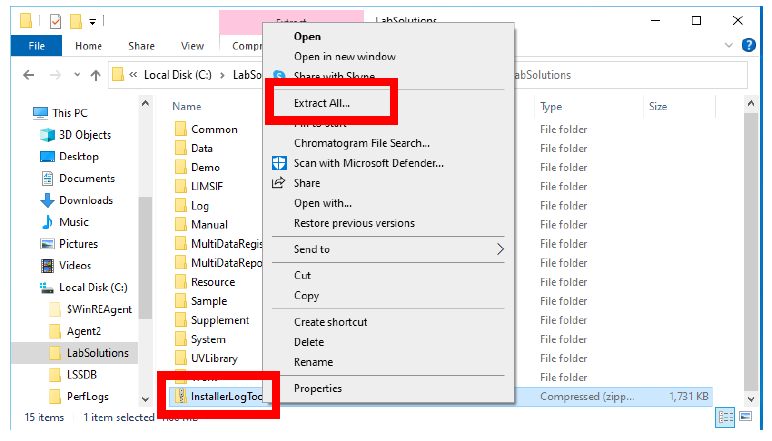
Task: Switch to the View ribbon tab
Action: tap(192, 46)
